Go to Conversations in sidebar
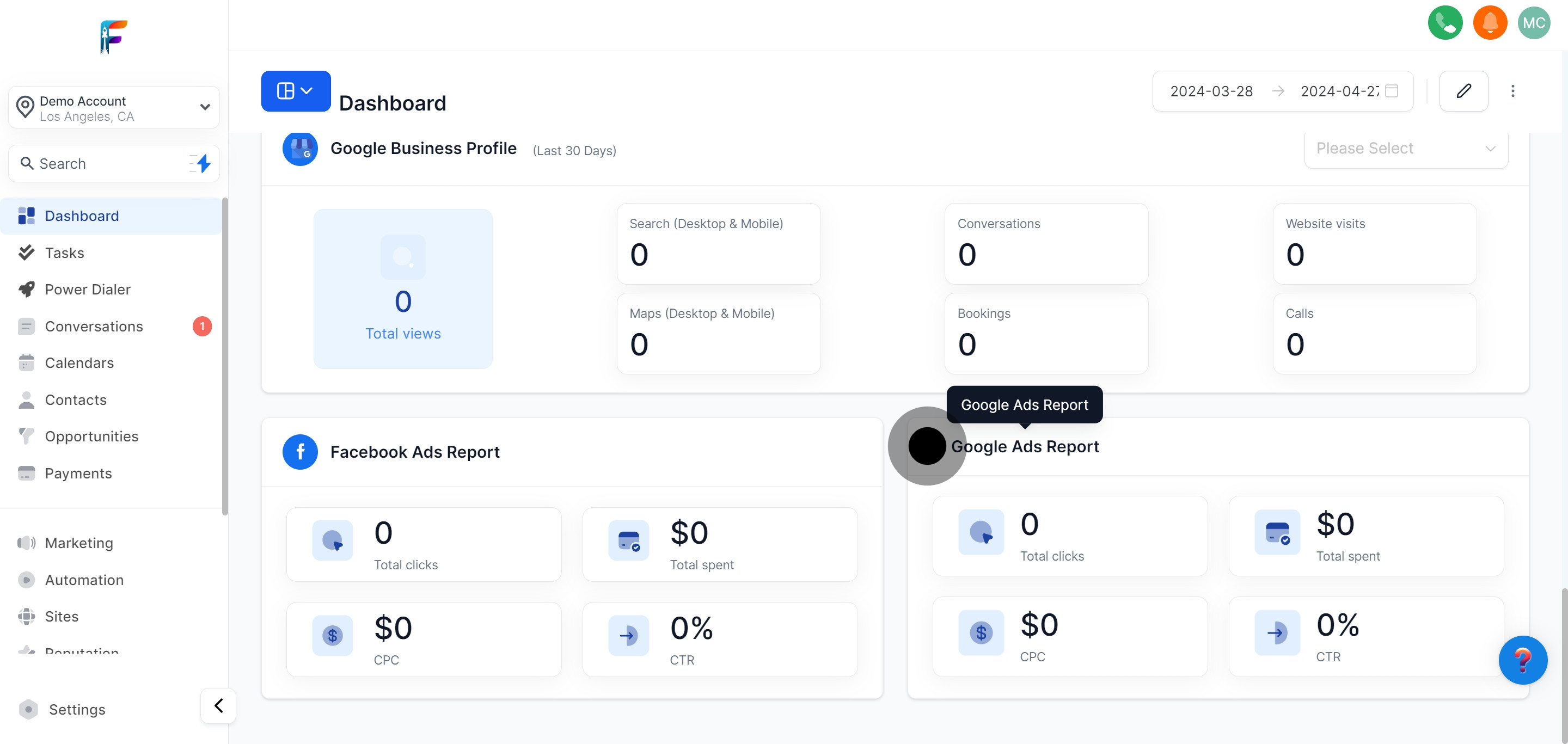 [94, 327]
